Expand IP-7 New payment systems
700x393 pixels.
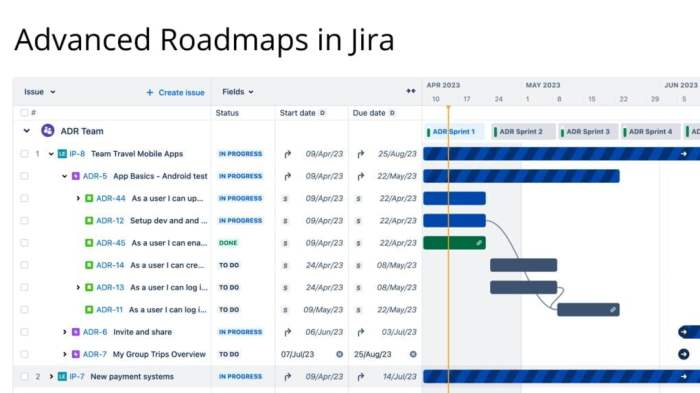pyautogui.click(x=51, y=376)
